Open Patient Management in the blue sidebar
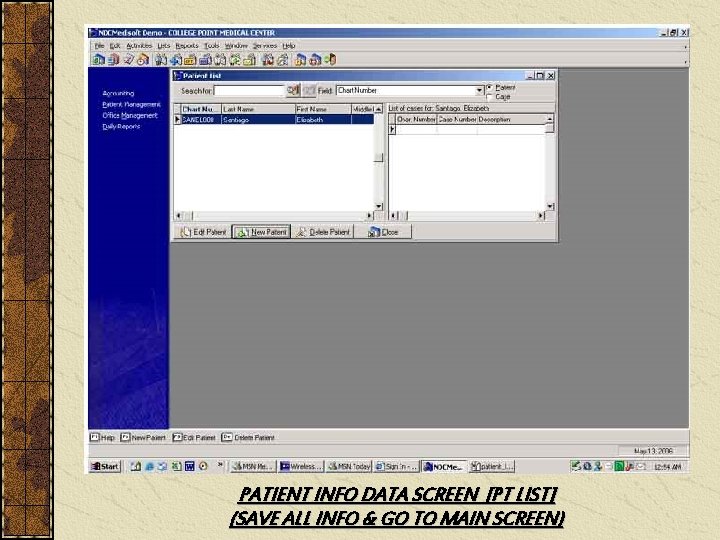Viewport: 720px width, 540px height. point(131,105)
